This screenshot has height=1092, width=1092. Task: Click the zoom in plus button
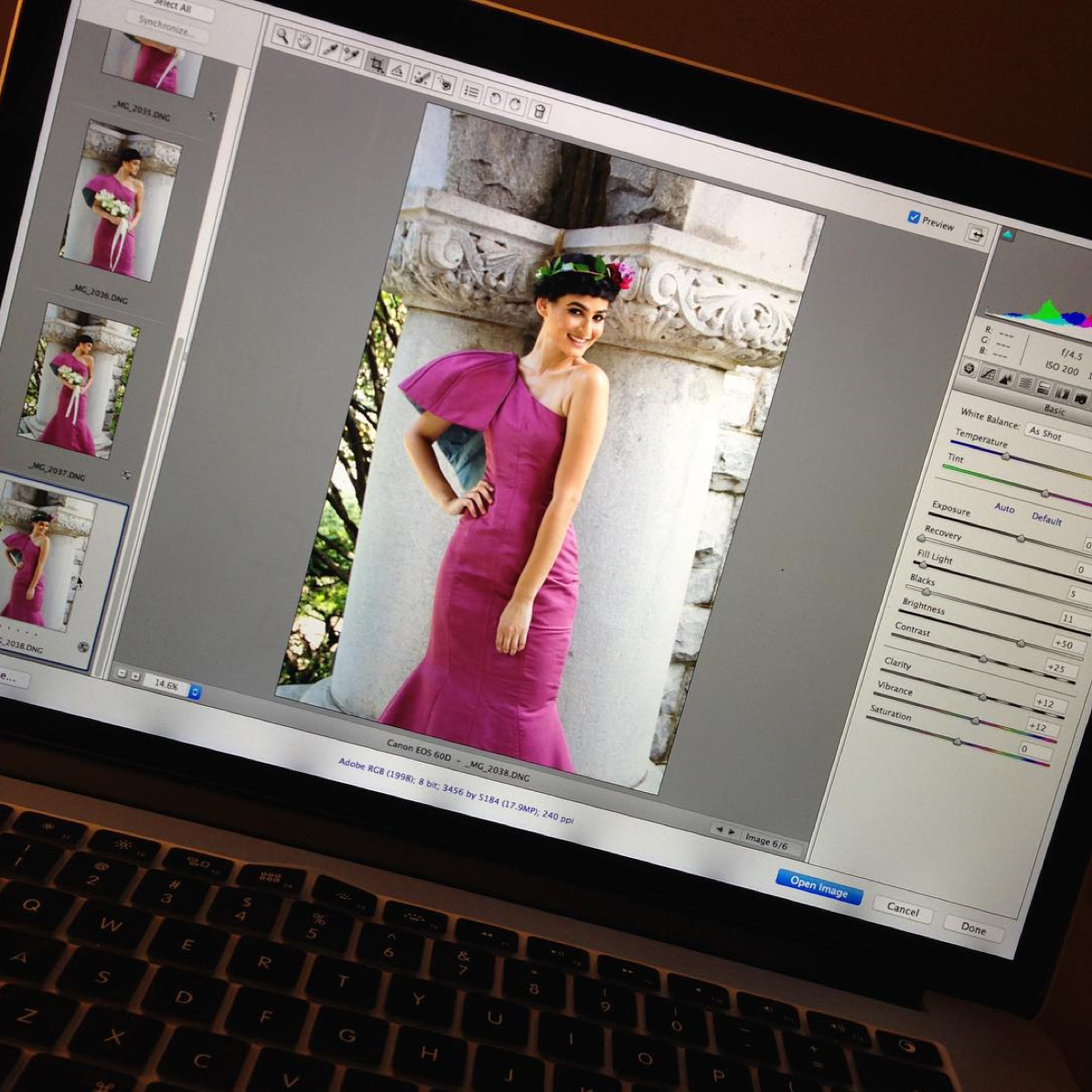click(135, 676)
